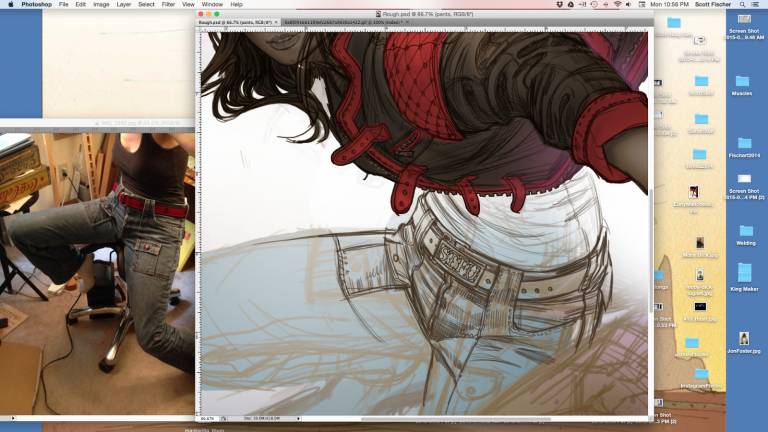Click the zoom percentage field in status bar
768x432 pixels.
(209, 419)
